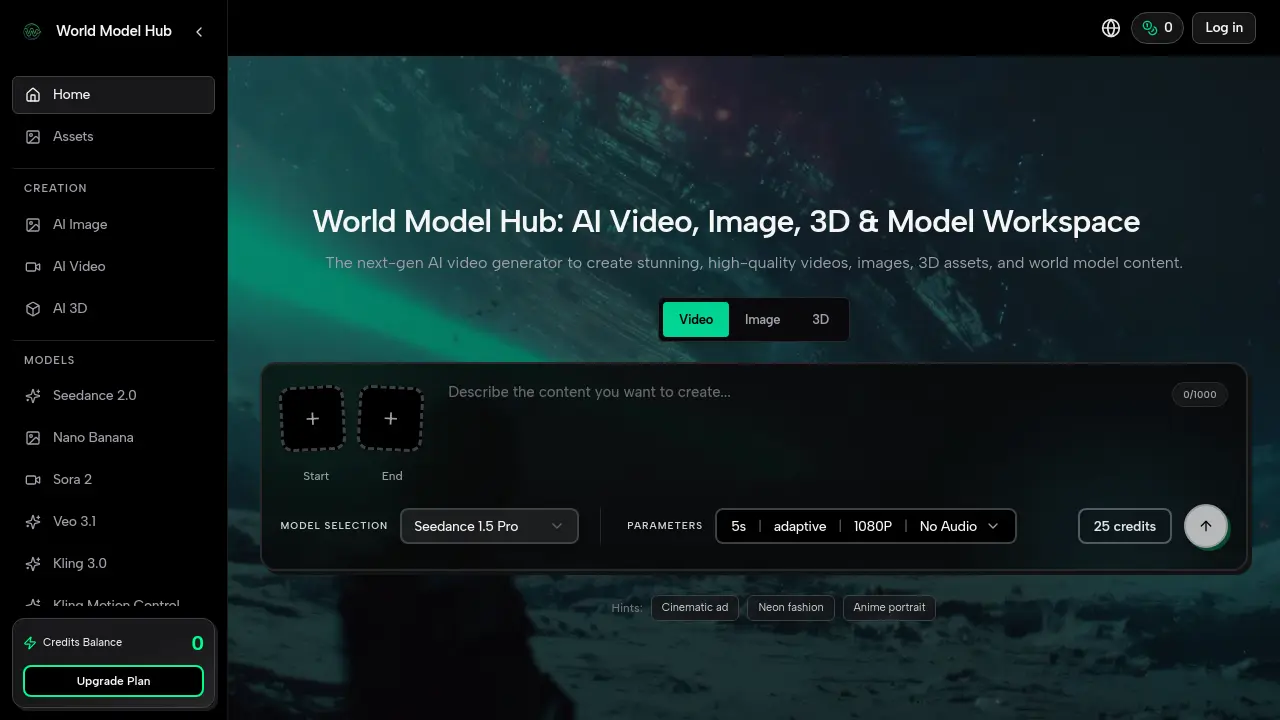Click the Assets picture icon
This screenshot has height=720, width=1280.
point(33,137)
